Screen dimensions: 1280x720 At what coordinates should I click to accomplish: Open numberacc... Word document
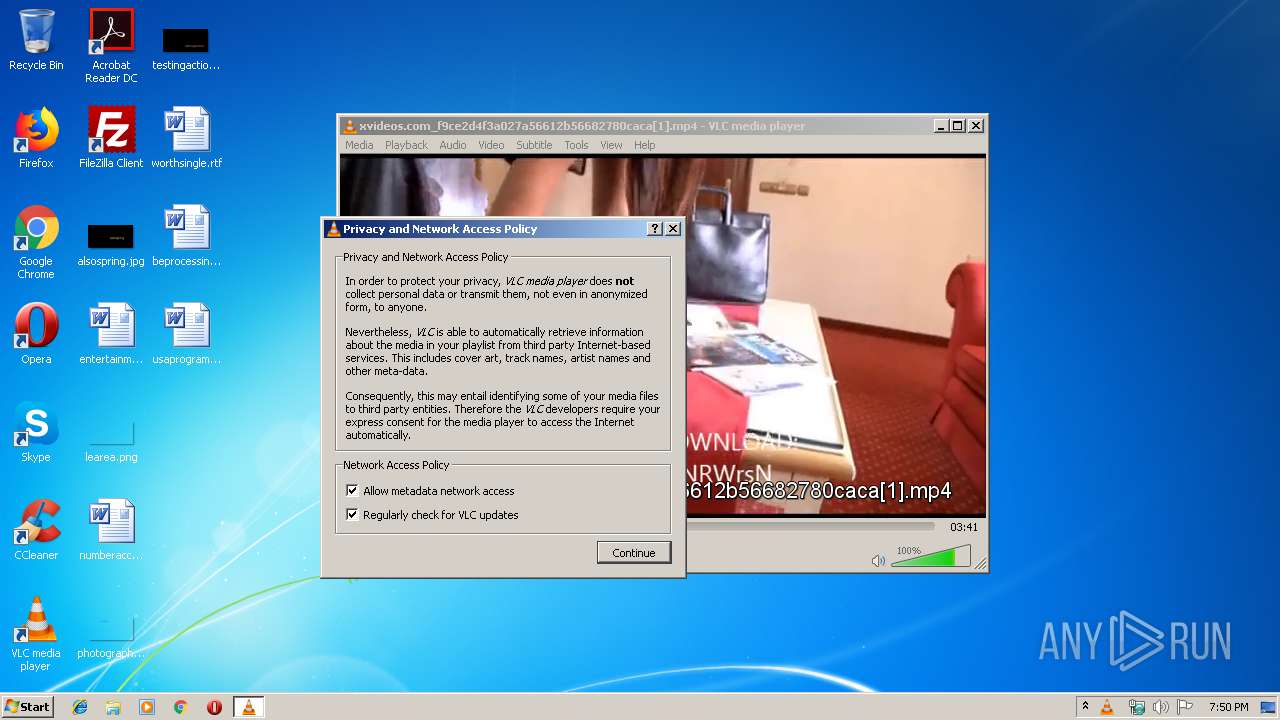(111, 530)
